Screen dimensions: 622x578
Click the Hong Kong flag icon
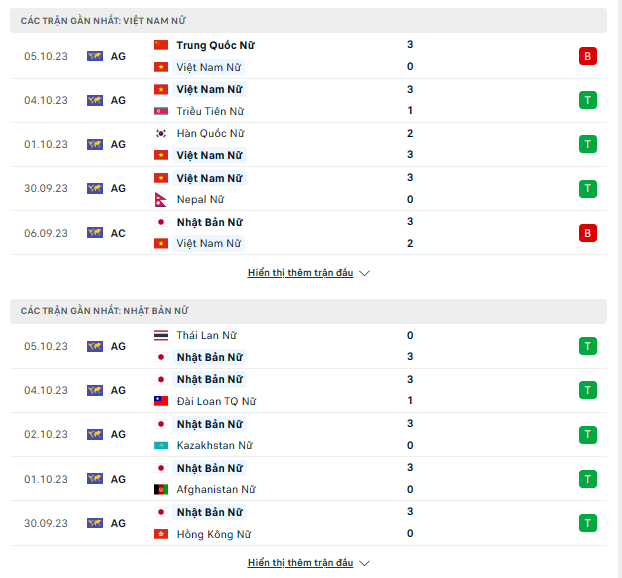point(161,534)
